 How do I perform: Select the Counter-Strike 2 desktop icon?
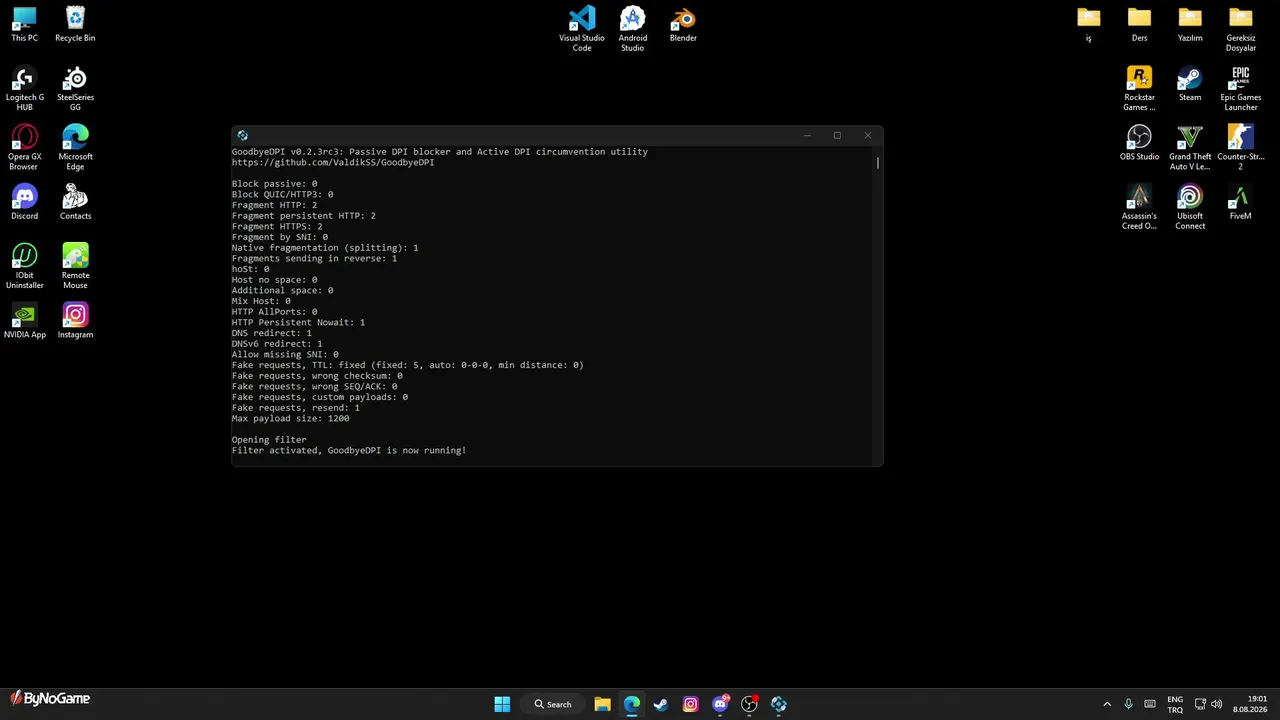click(x=1241, y=148)
